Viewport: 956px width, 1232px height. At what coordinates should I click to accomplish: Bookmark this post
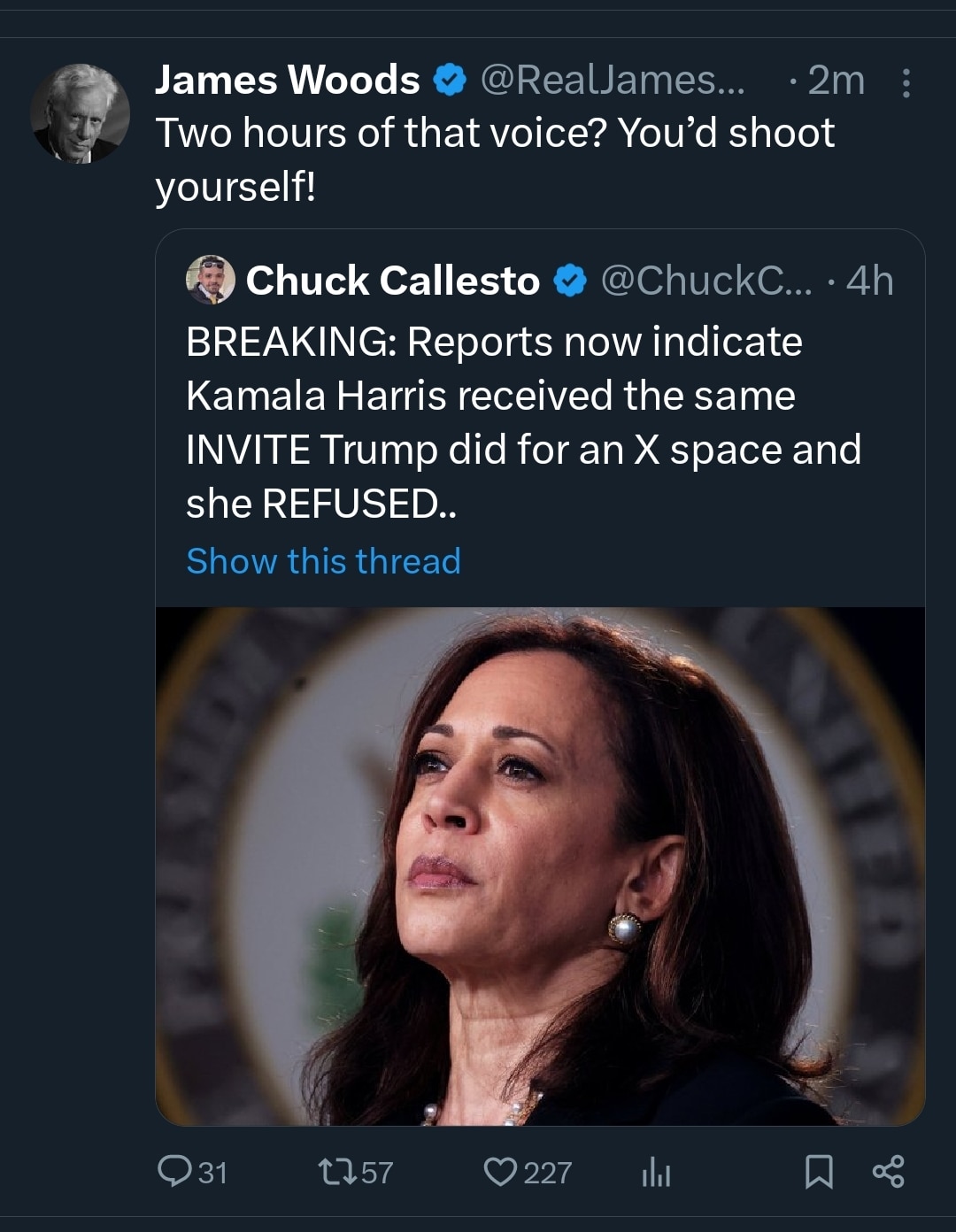[x=819, y=1172]
